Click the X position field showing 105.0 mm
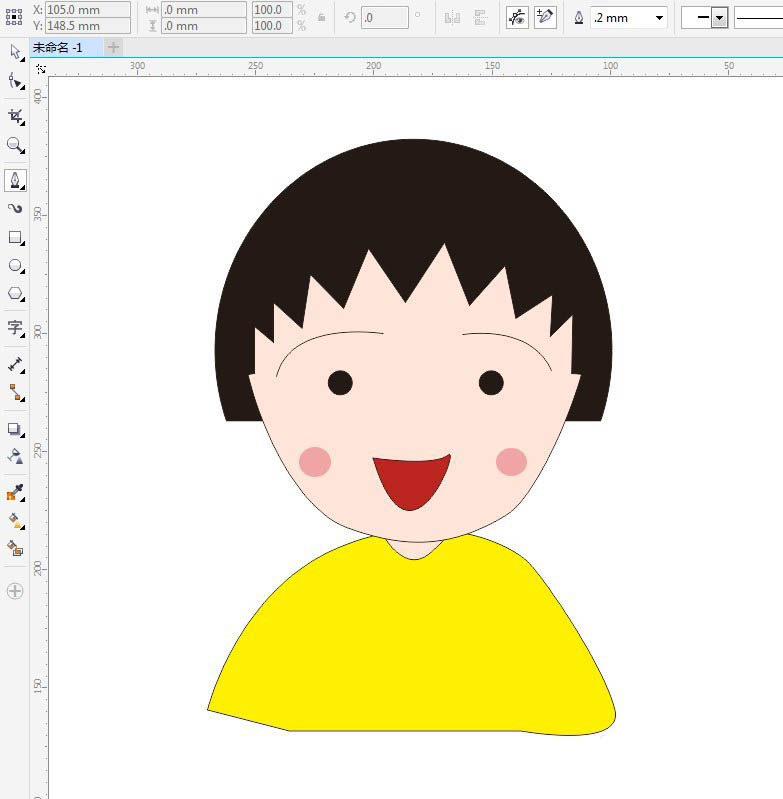 pyautogui.click(x=87, y=9)
